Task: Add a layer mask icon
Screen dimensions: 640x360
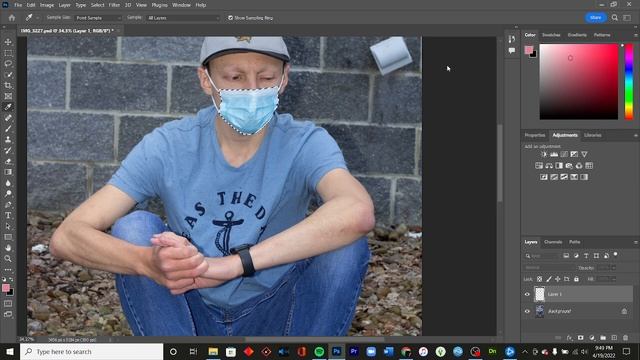Action: tap(580, 338)
